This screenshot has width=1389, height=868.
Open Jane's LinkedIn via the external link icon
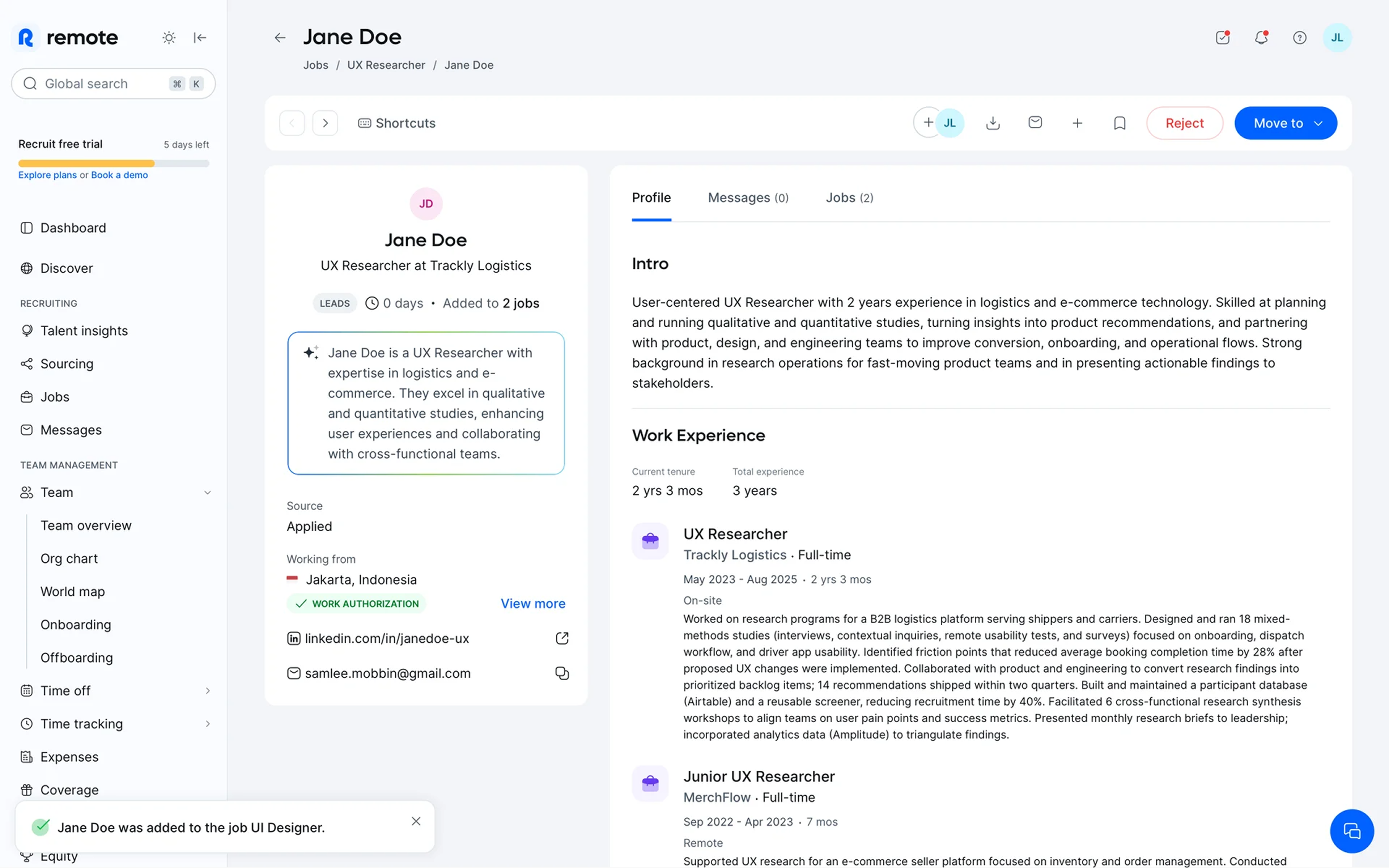point(561,638)
